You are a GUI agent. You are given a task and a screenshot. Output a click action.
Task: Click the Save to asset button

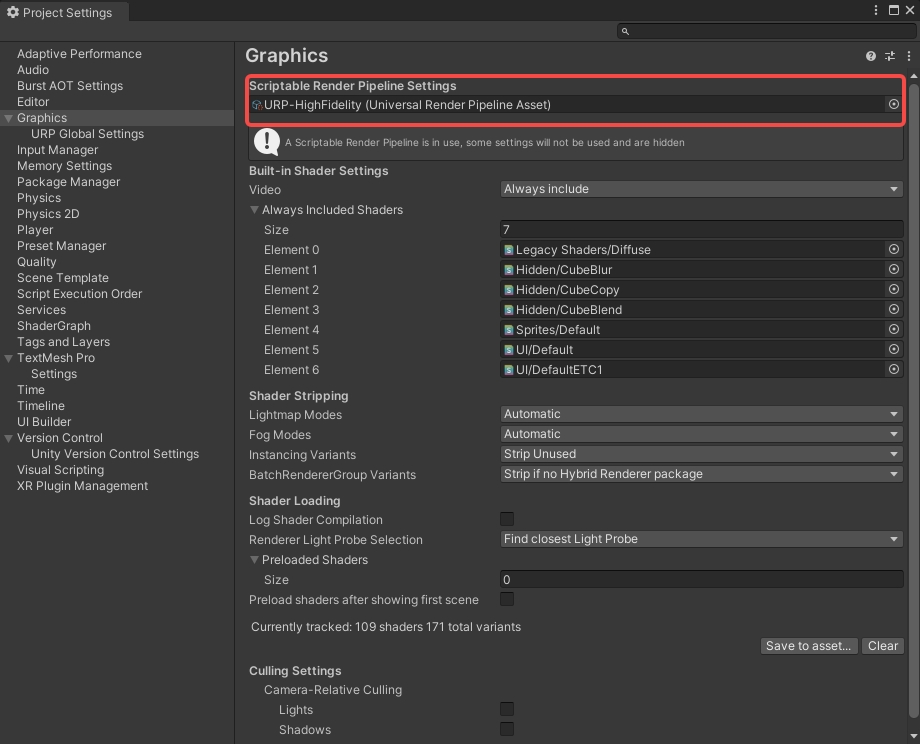point(808,645)
